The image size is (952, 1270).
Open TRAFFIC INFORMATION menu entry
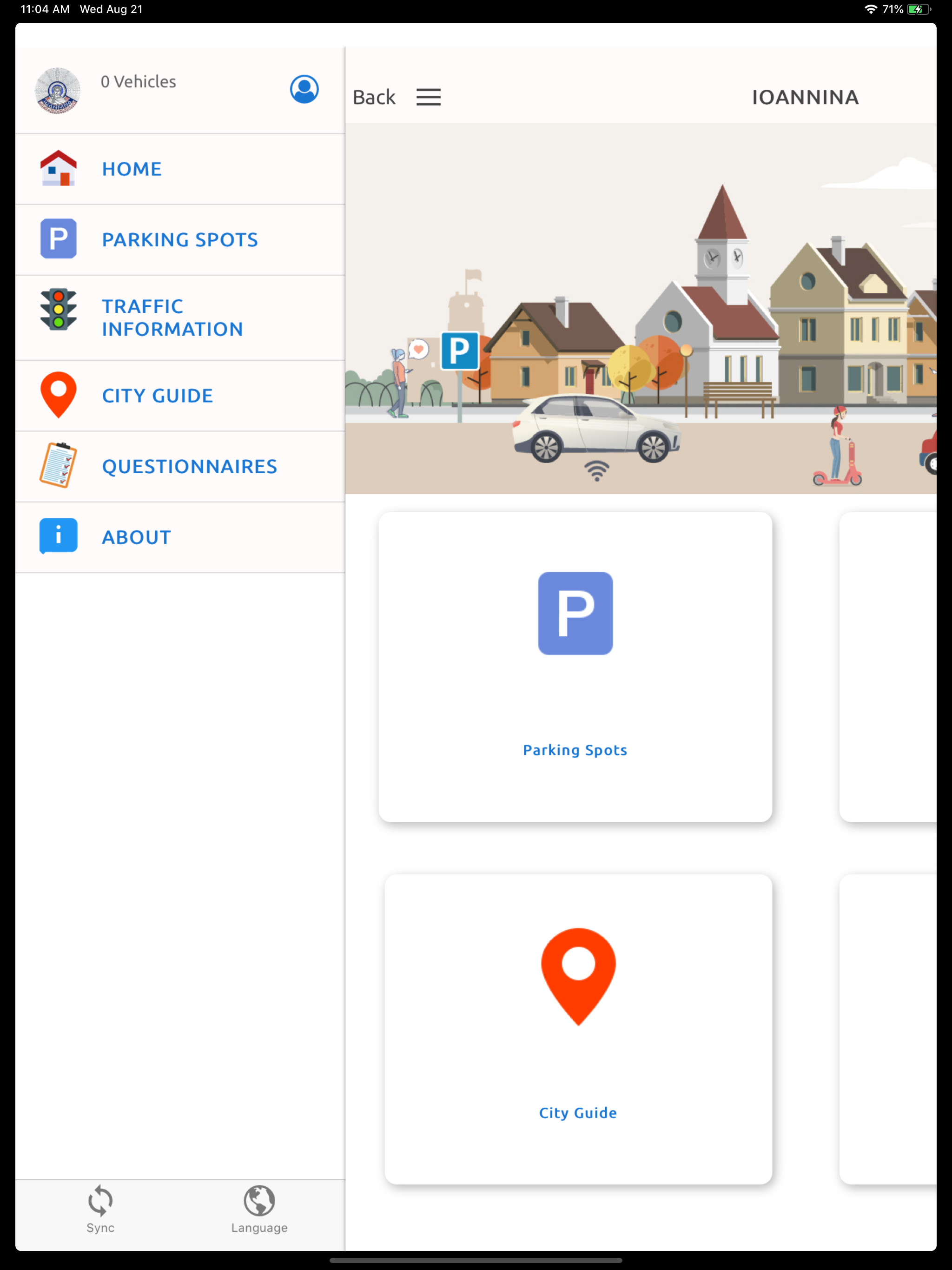pos(180,317)
